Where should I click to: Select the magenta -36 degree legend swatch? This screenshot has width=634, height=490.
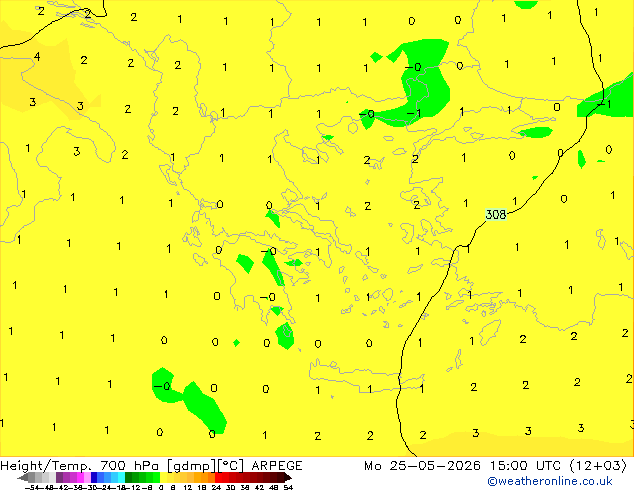(x=80, y=477)
